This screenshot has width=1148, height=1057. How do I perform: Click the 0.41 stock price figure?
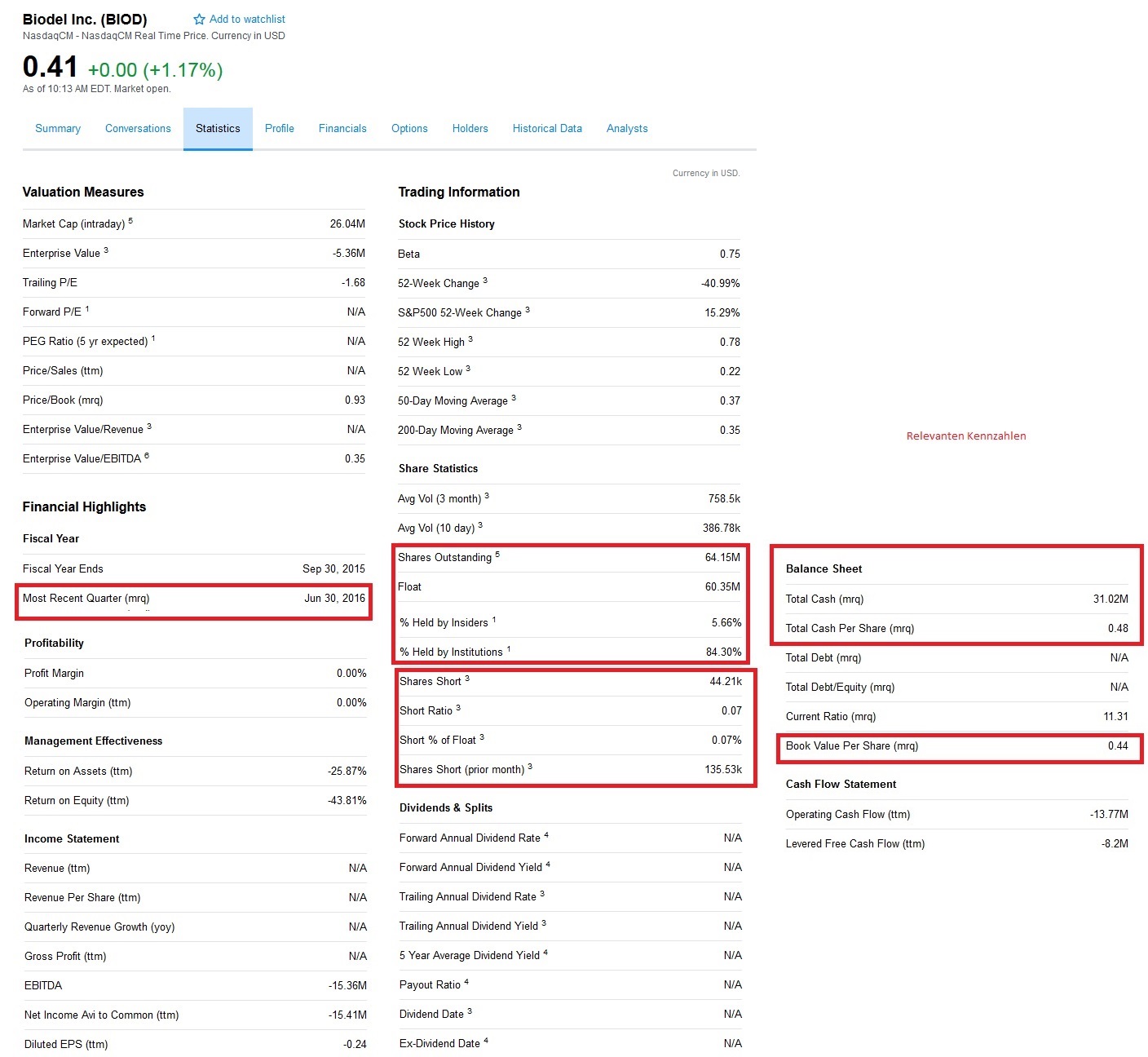pos(51,67)
